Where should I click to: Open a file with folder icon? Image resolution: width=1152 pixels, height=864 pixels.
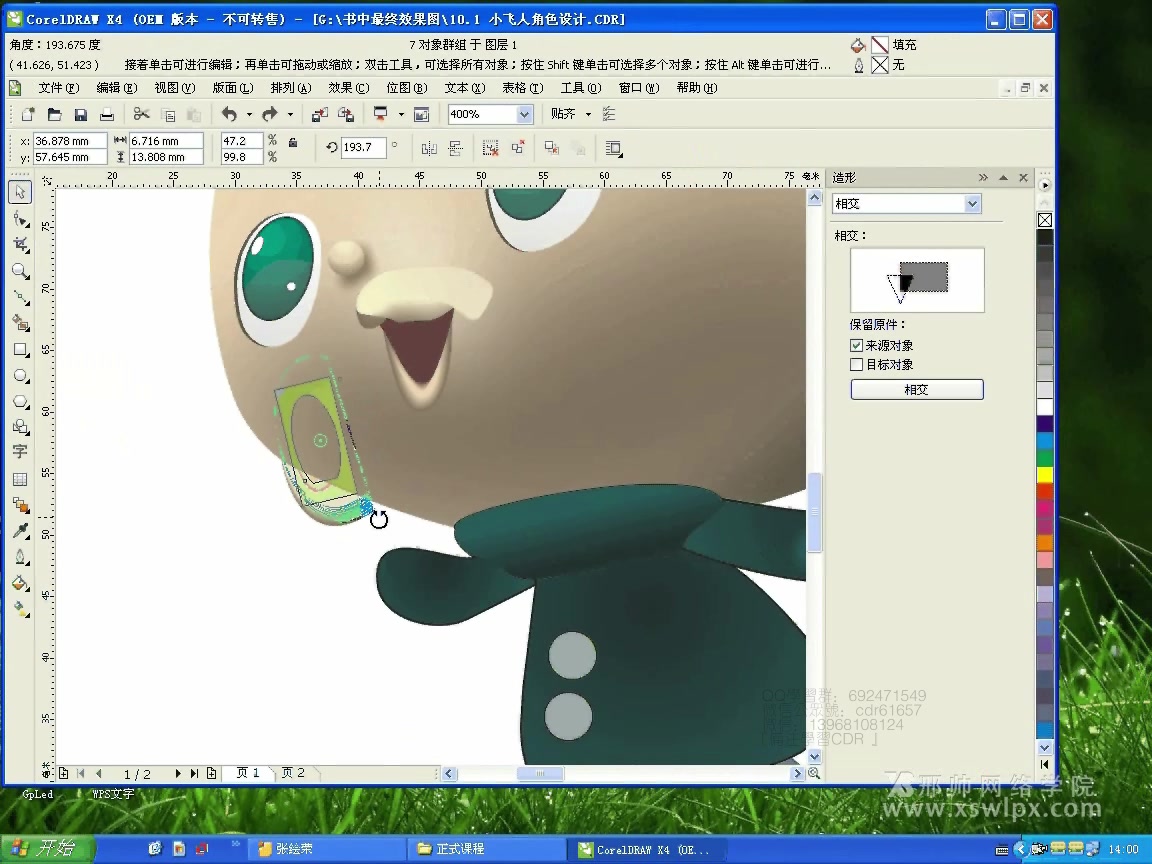click(x=54, y=114)
